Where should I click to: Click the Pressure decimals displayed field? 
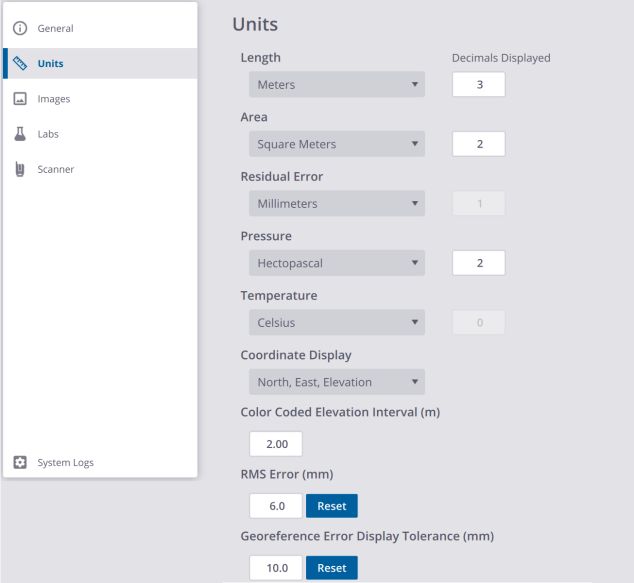point(479,263)
